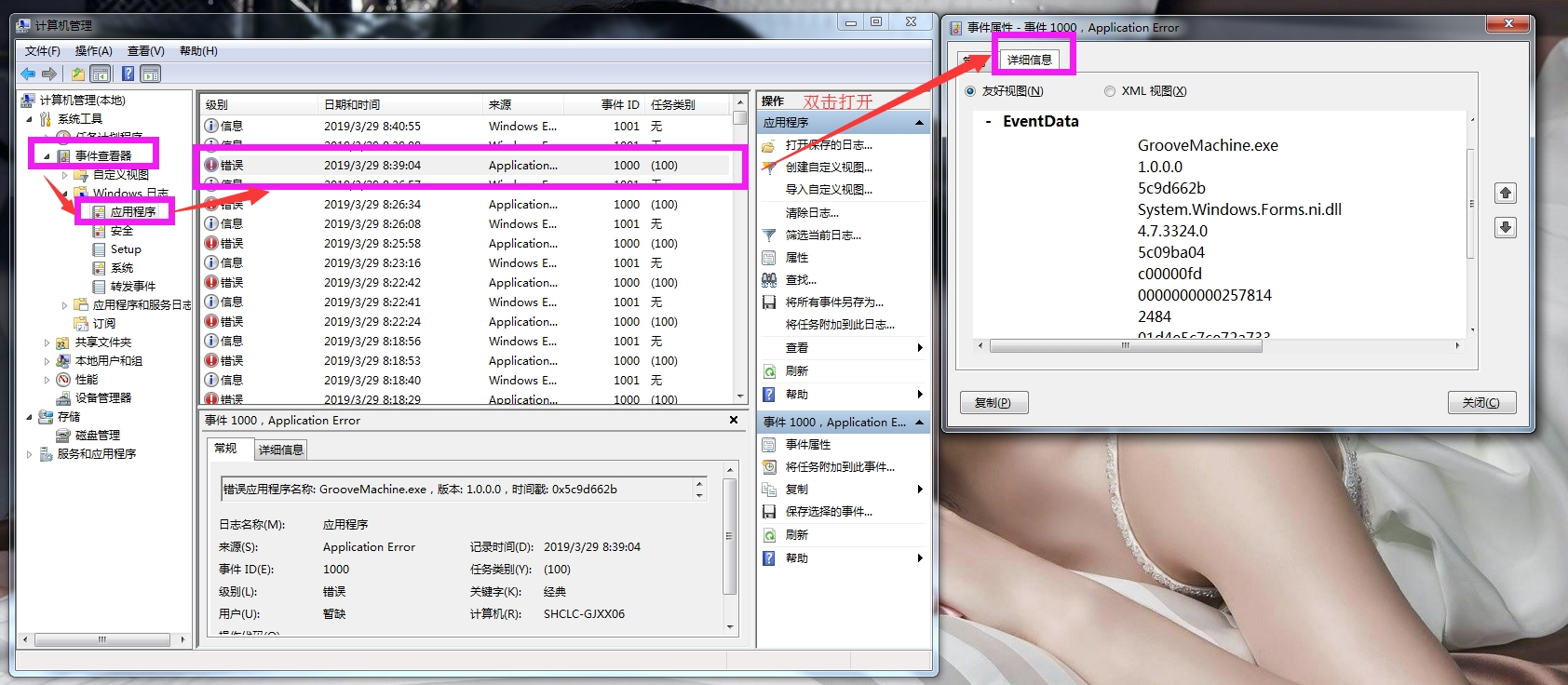
Task: Click the filter current log funnel icon
Action: pyautogui.click(x=769, y=235)
